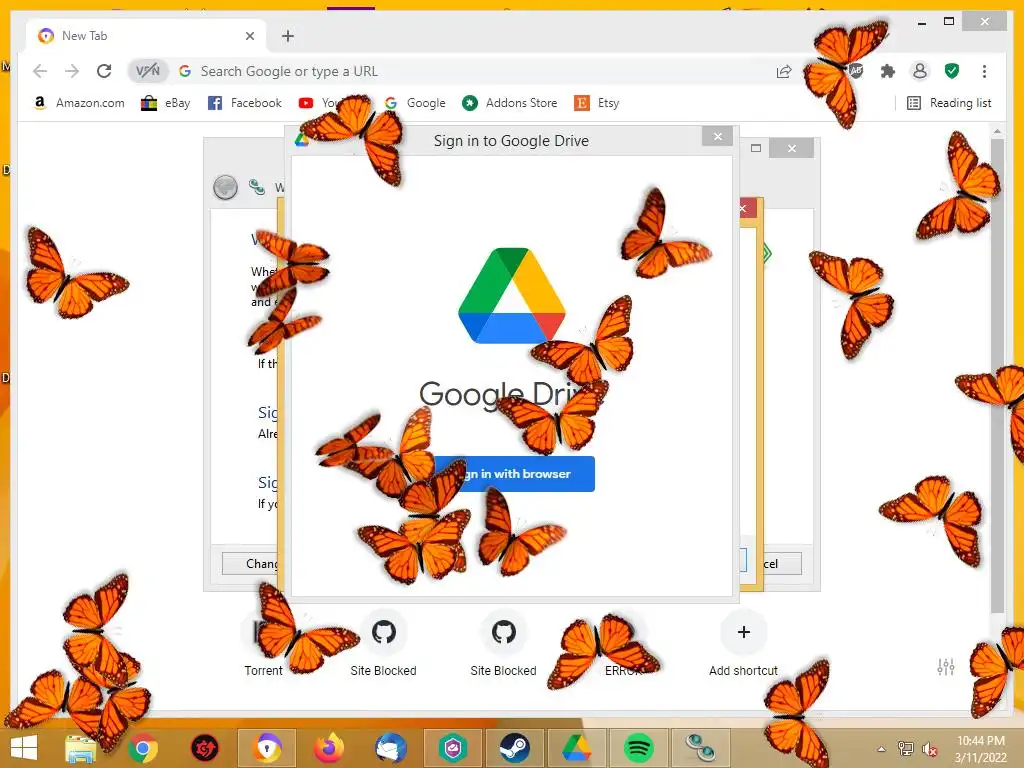1024x768 pixels.
Task: Open Thunderbird from the taskbar
Action: (x=391, y=748)
